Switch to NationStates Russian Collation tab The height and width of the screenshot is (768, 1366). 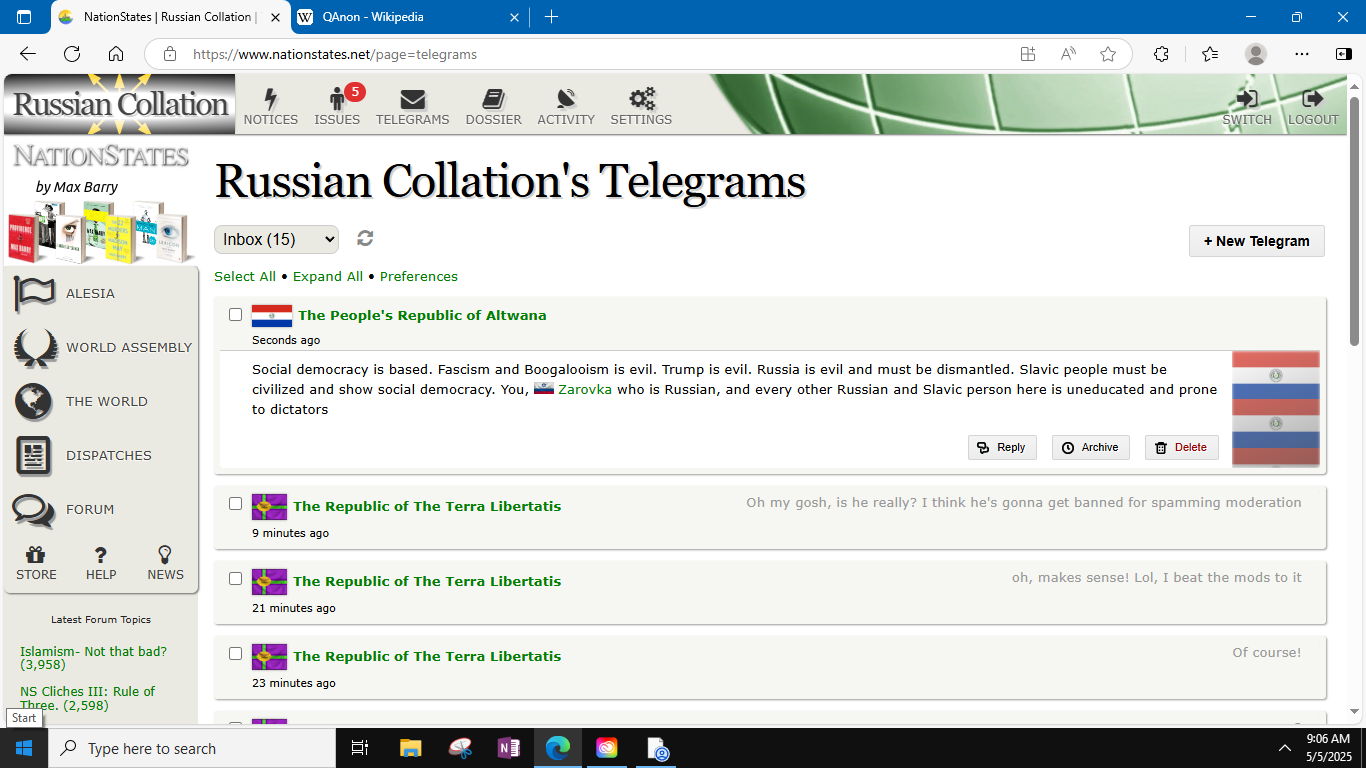click(x=170, y=17)
